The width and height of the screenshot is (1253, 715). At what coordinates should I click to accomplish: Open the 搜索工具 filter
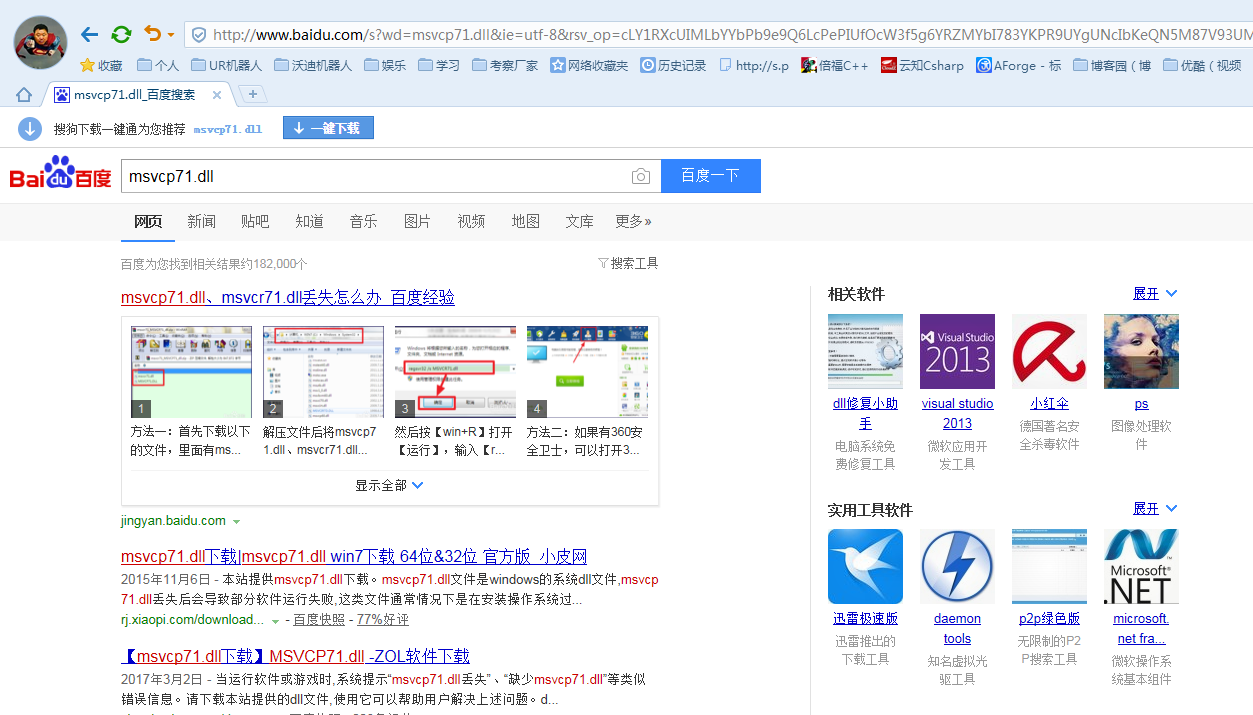[628, 263]
